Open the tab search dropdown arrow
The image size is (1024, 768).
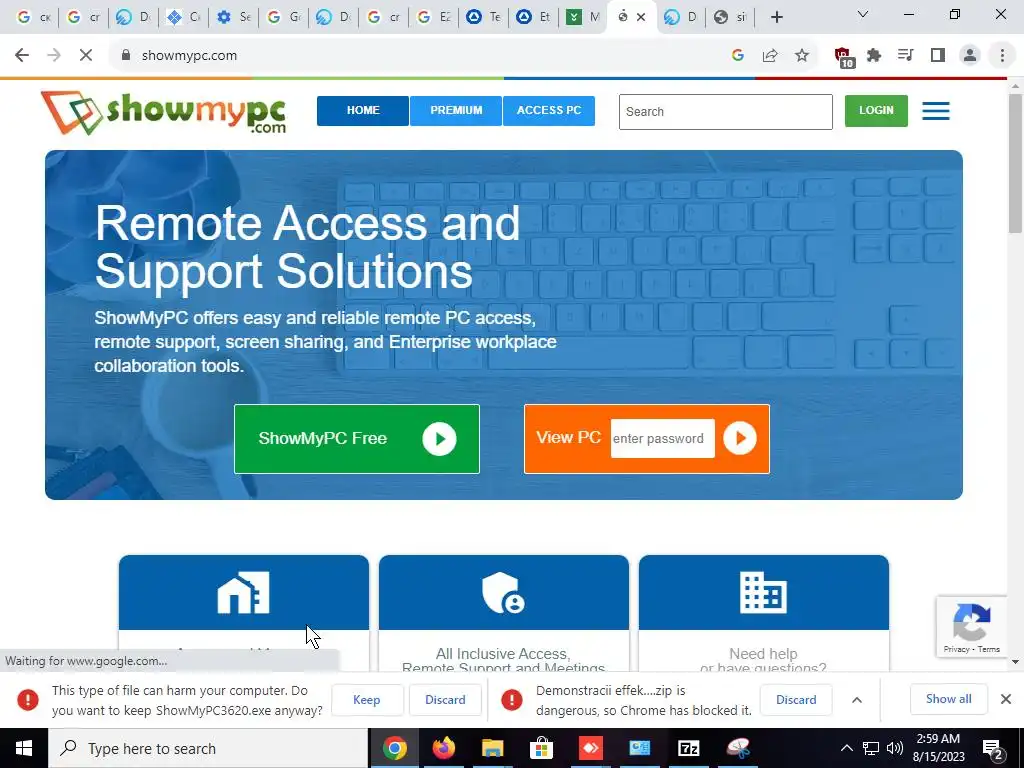coord(863,14)
